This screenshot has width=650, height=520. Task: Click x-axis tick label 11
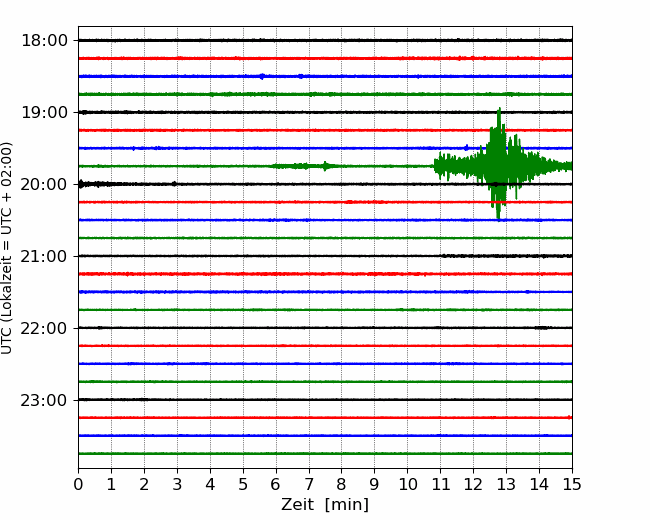point(441,484)
